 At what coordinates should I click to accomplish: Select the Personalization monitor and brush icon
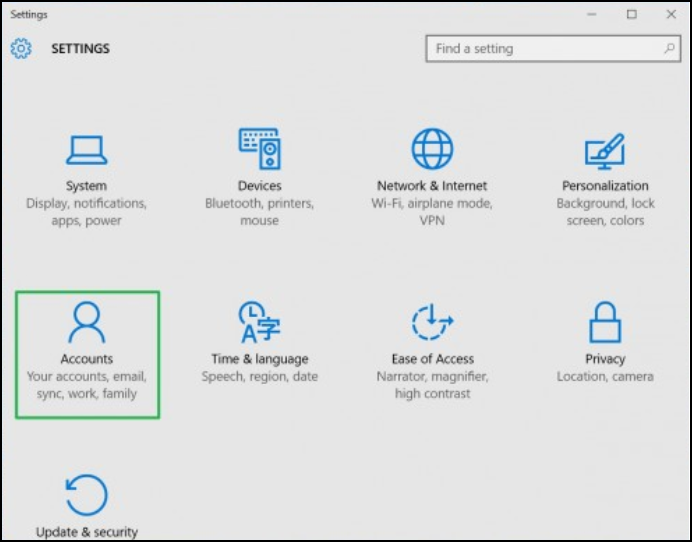coord(605,150)
